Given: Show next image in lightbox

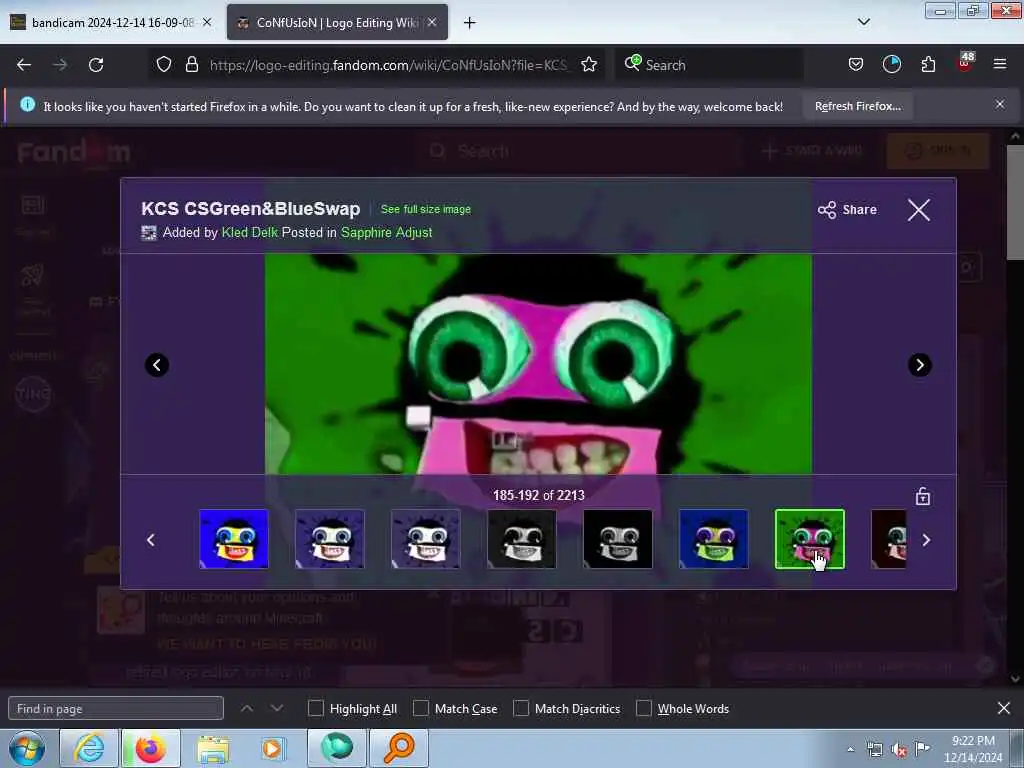Looking at the screenshot, I should [920, 364].
